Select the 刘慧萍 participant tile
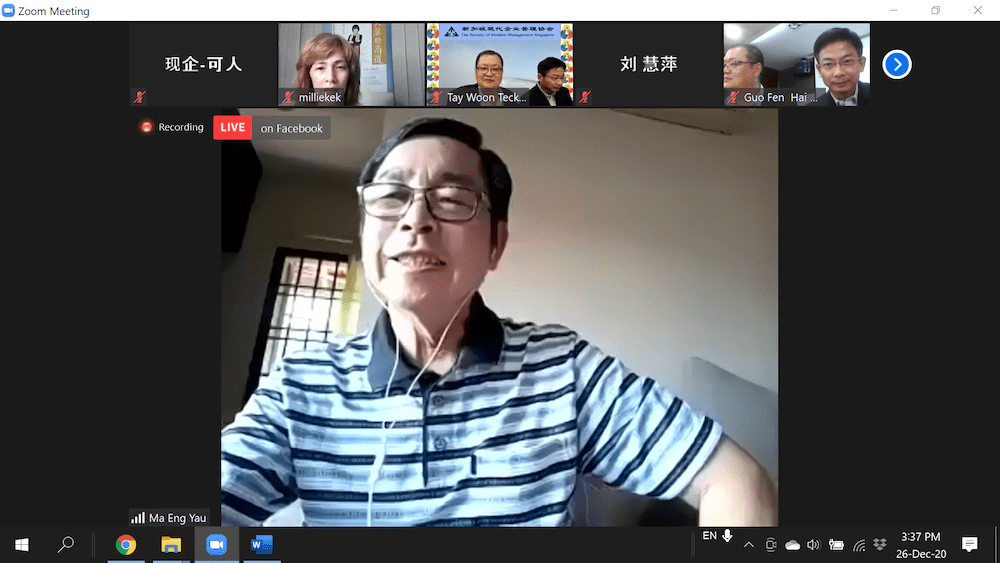The height and width of the screenshot is (563, 1000). point(648,64)
